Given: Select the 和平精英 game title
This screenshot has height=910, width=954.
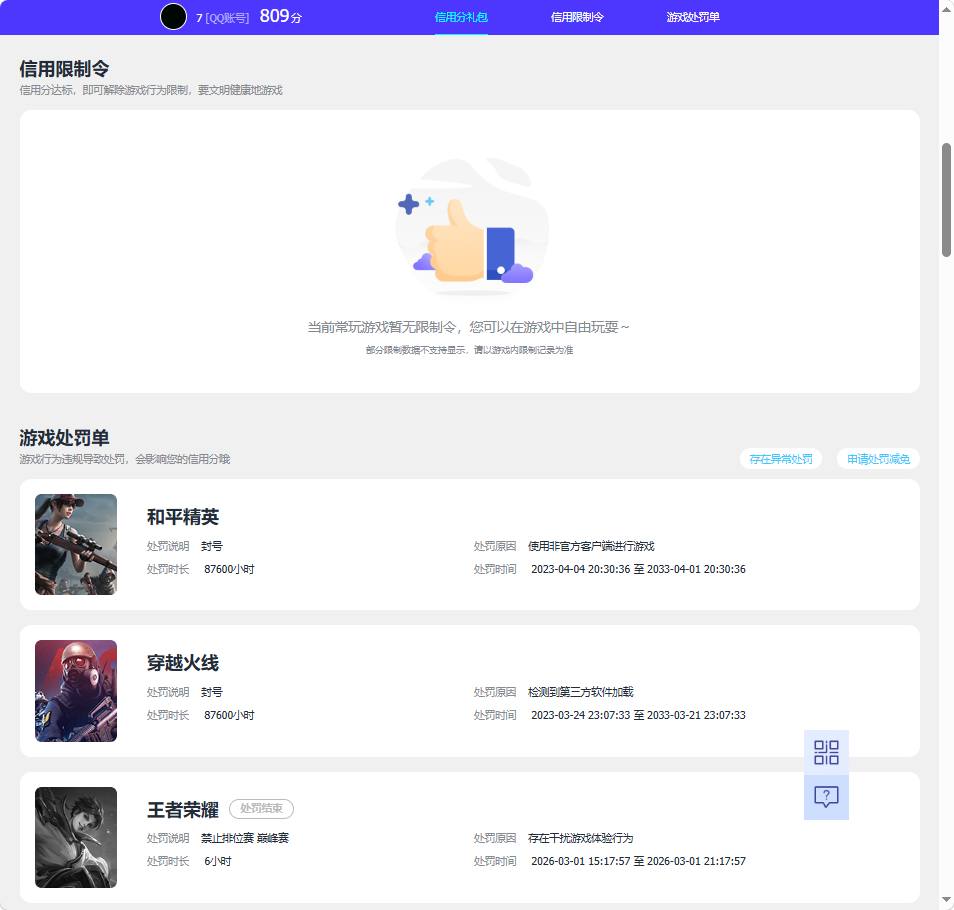Looking at the screenshot, I should [x=183, y=517].
